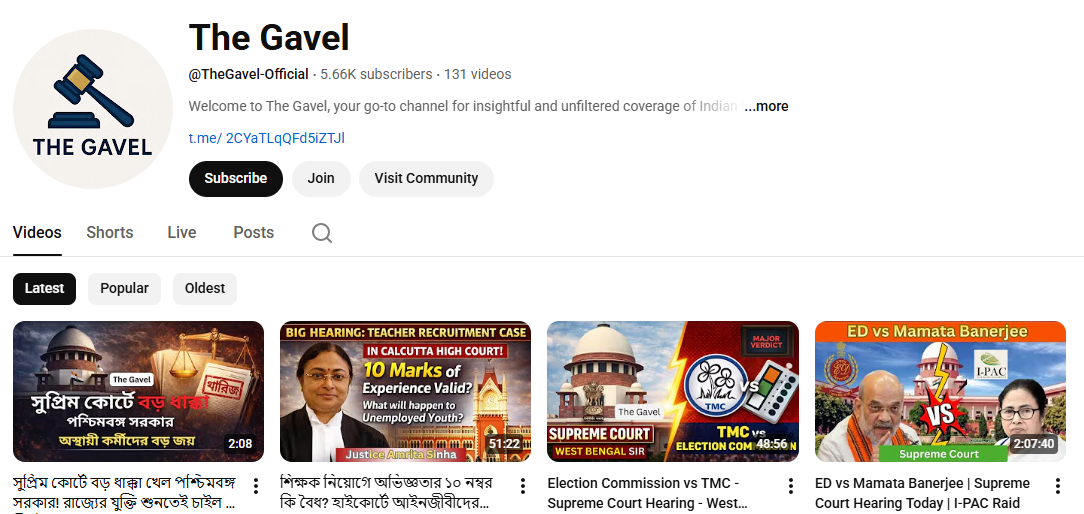This screenshot has width=1084, height=514.
Task: Open the t.me Telegram link
Action: tap(267, 138)
